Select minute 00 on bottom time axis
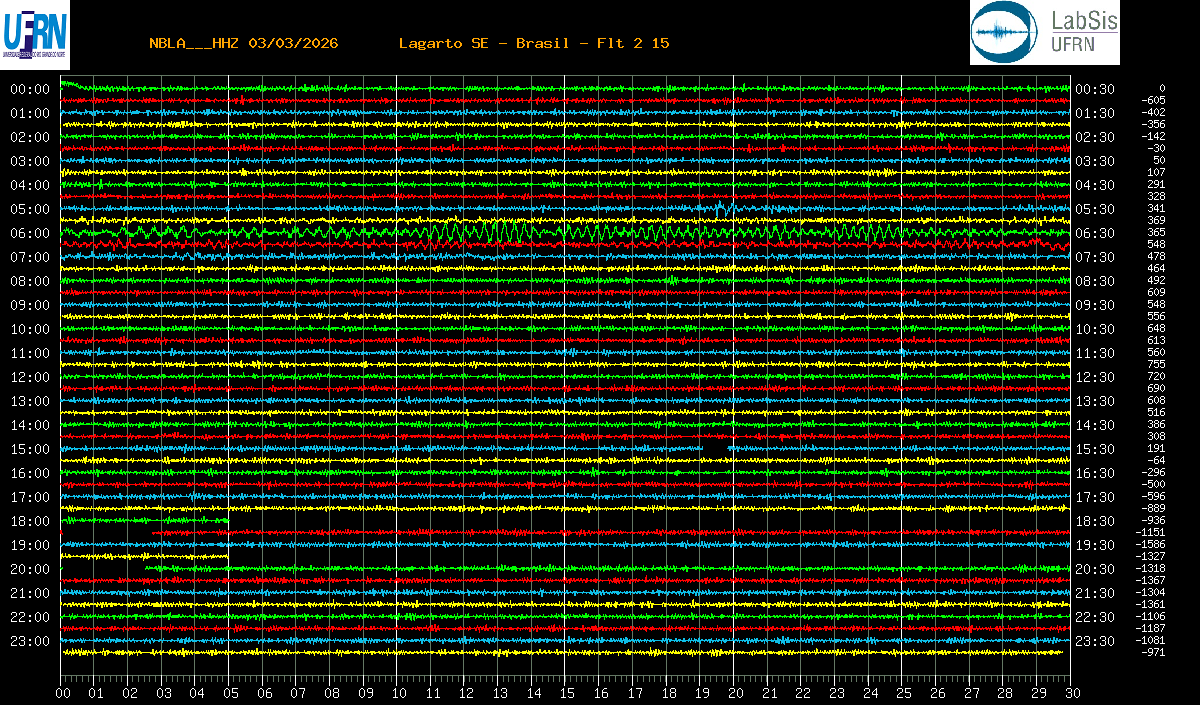The width and height of the screenshot is (1200, 705). [63, 692]
